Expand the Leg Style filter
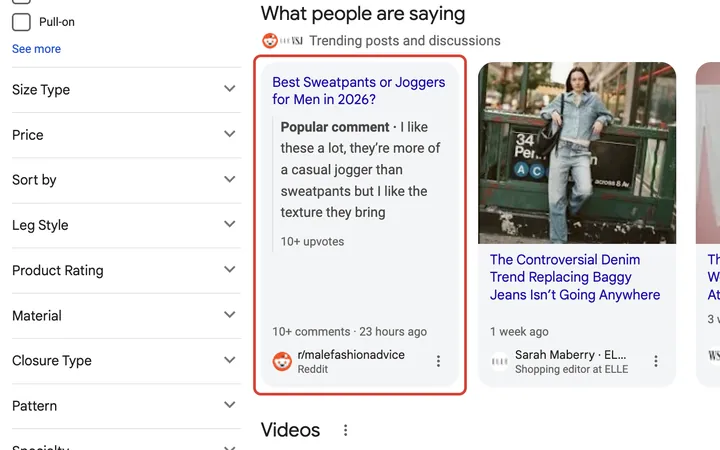The width and height of the screenshot is (720, 450). click(126, 225)
